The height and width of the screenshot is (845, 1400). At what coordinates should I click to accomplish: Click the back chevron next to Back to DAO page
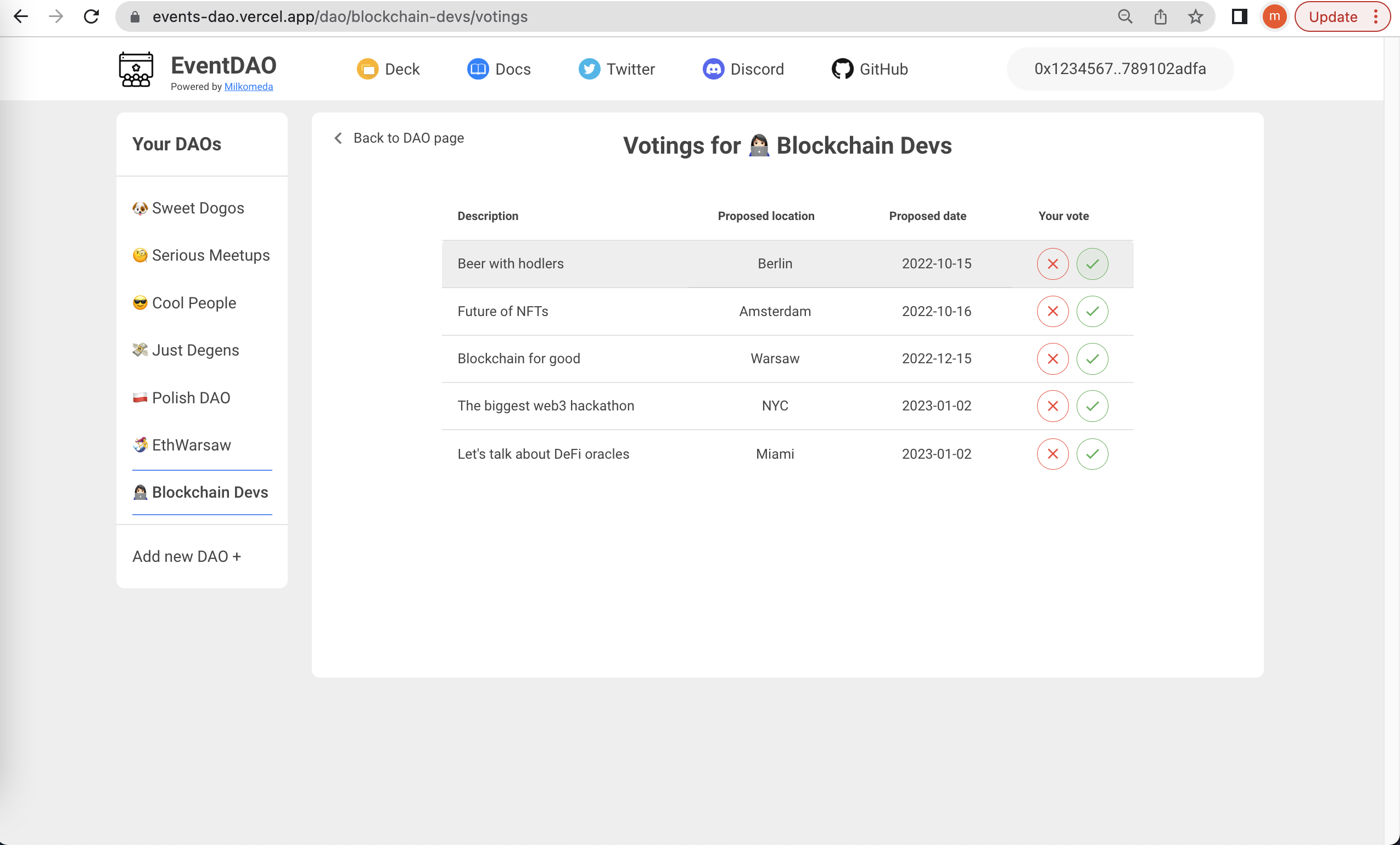[338, 138]
